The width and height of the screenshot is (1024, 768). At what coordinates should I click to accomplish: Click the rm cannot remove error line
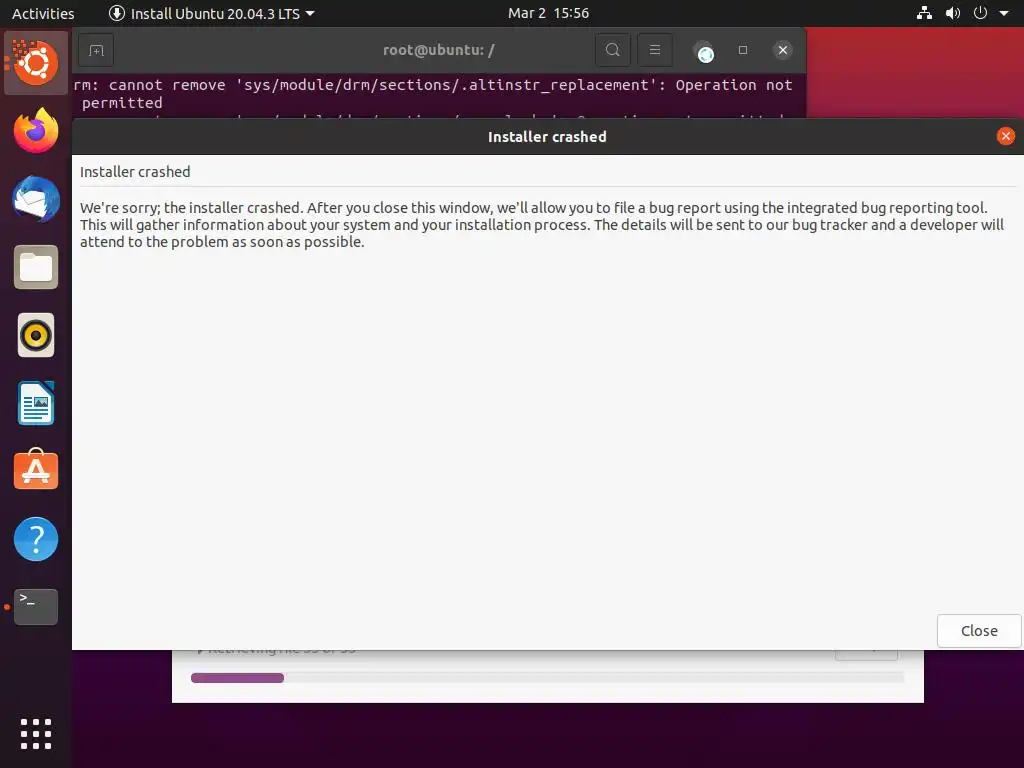click(433, 93)
